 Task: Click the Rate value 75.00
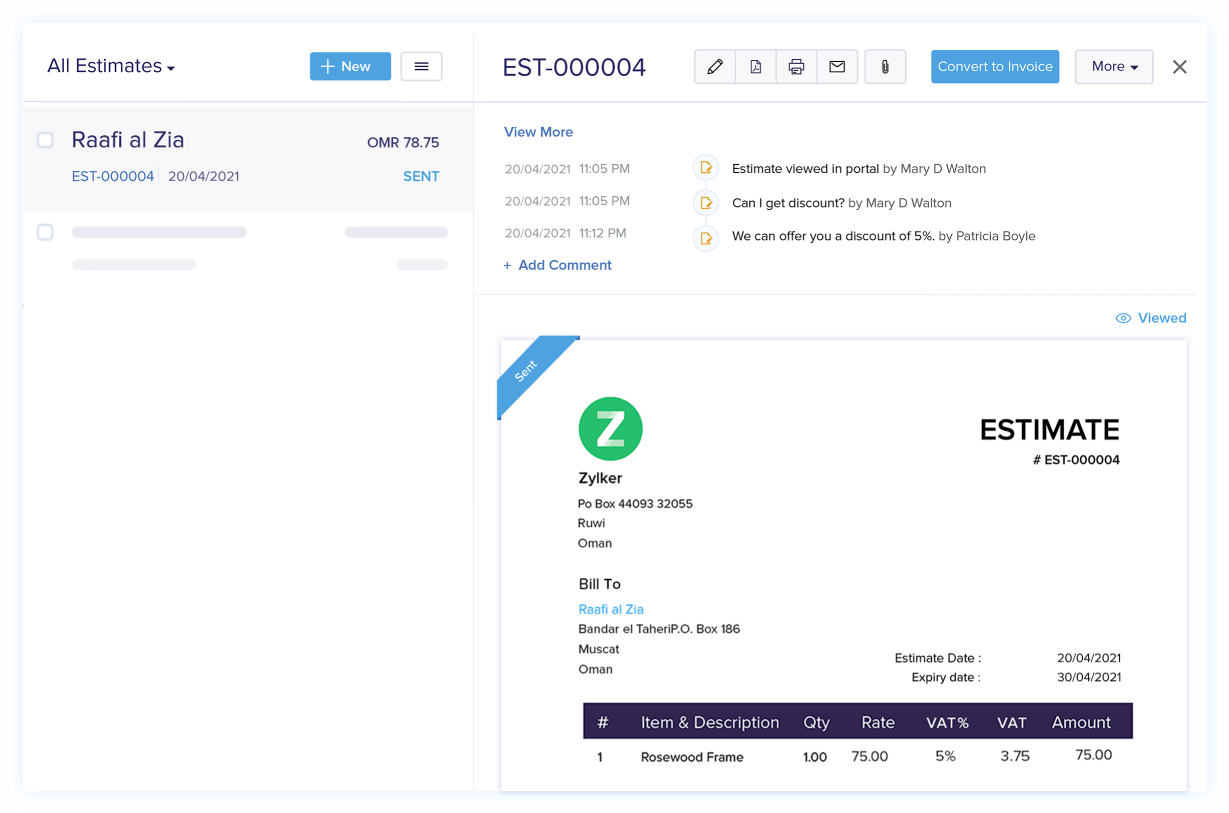(x=870, y=756)
